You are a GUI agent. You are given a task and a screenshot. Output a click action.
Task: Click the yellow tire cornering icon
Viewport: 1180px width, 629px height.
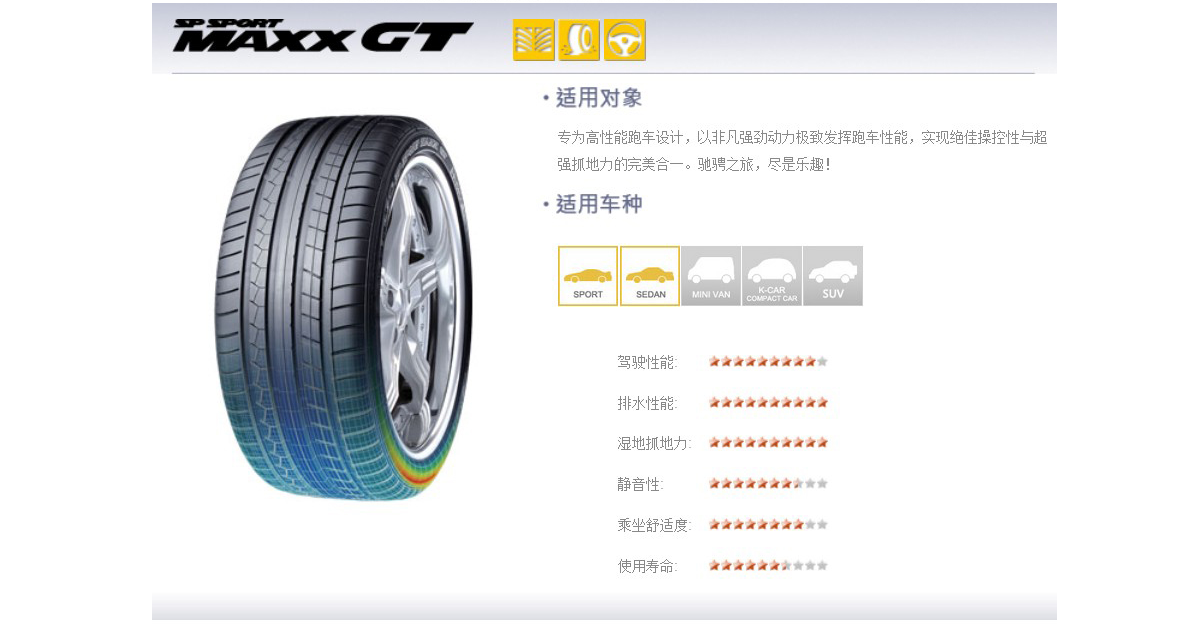(x=579, y=40)
